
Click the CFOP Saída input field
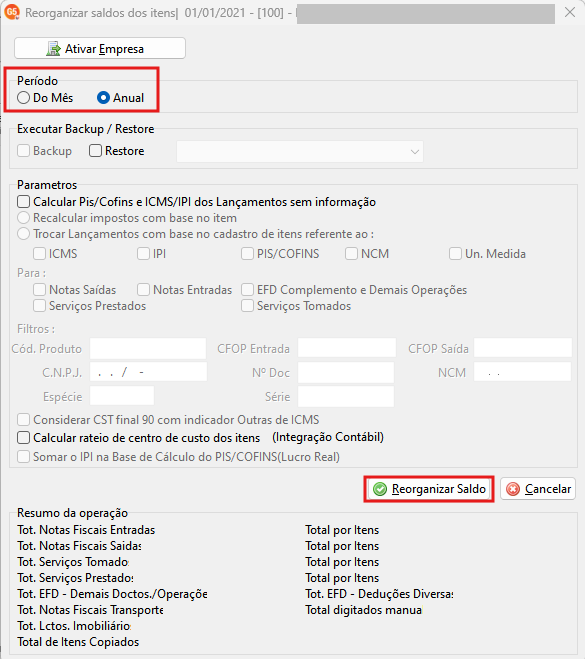(523, 348)
